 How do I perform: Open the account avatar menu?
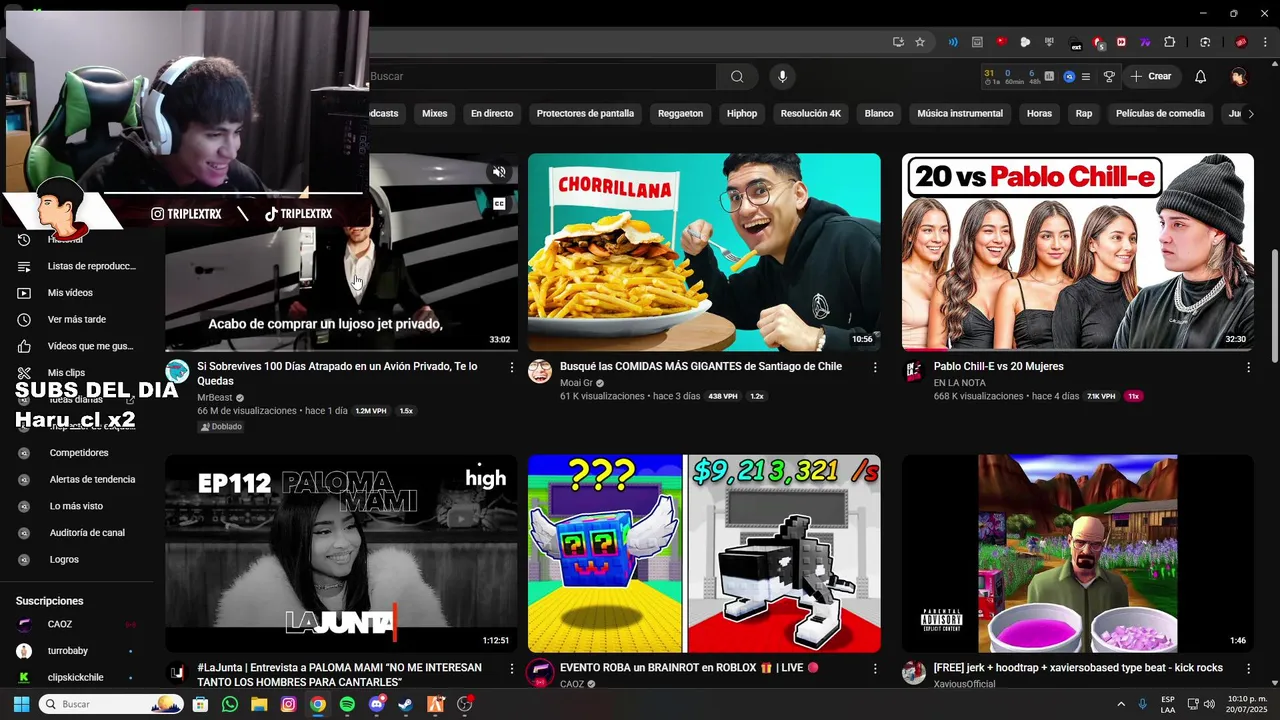click(1239, 77)
